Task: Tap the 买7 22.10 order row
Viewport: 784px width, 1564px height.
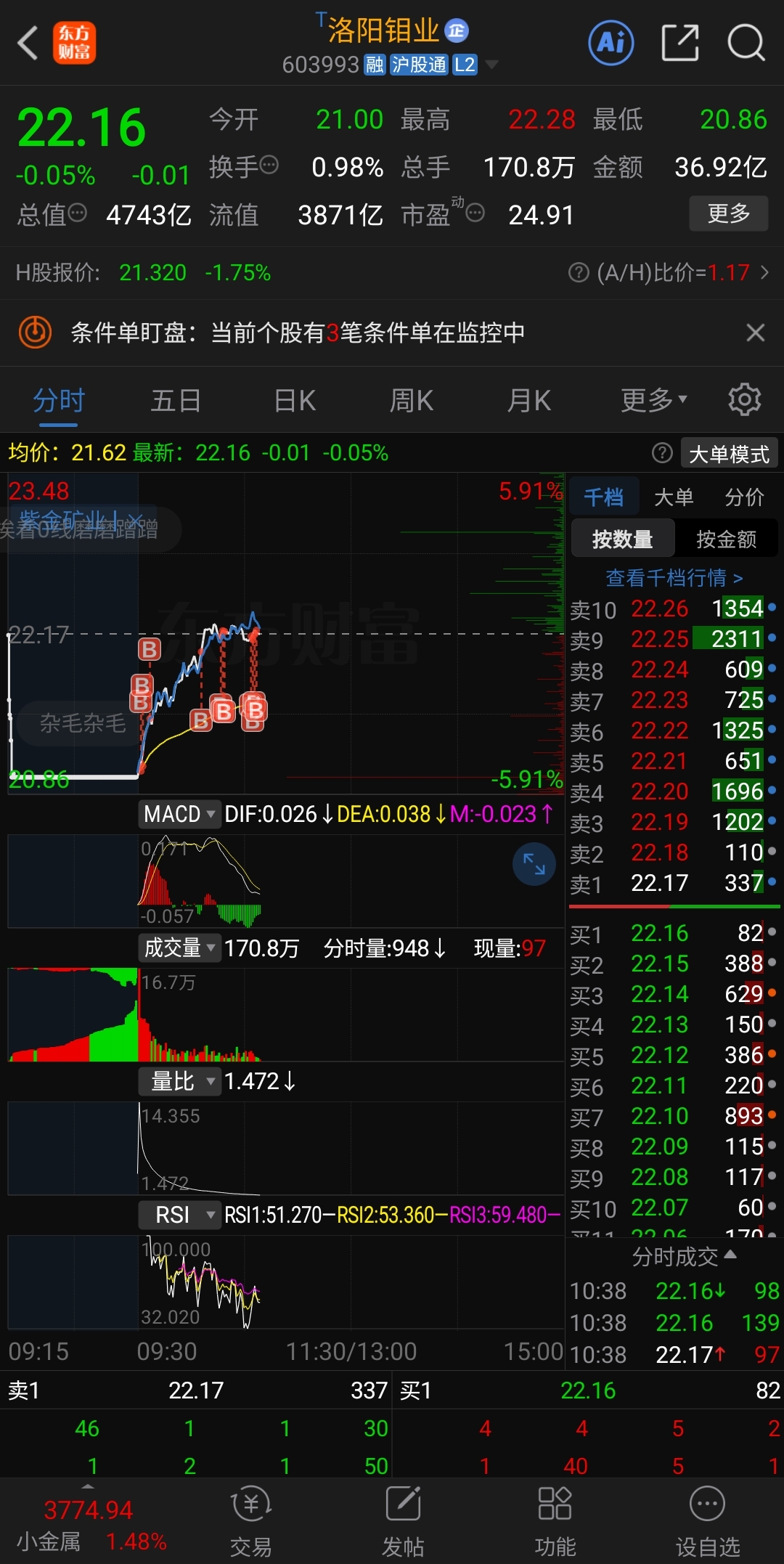Action: (674, 1116)
